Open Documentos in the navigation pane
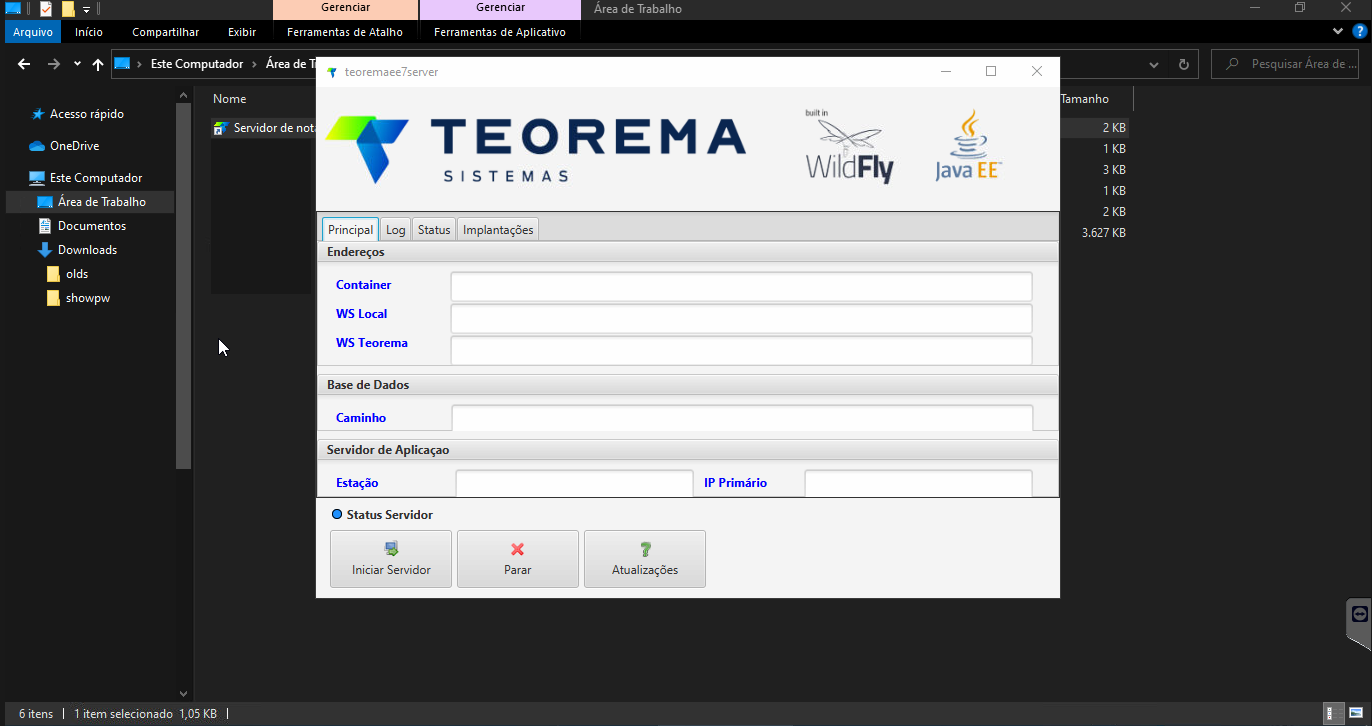1372x726 pixels. pos(92,226)
